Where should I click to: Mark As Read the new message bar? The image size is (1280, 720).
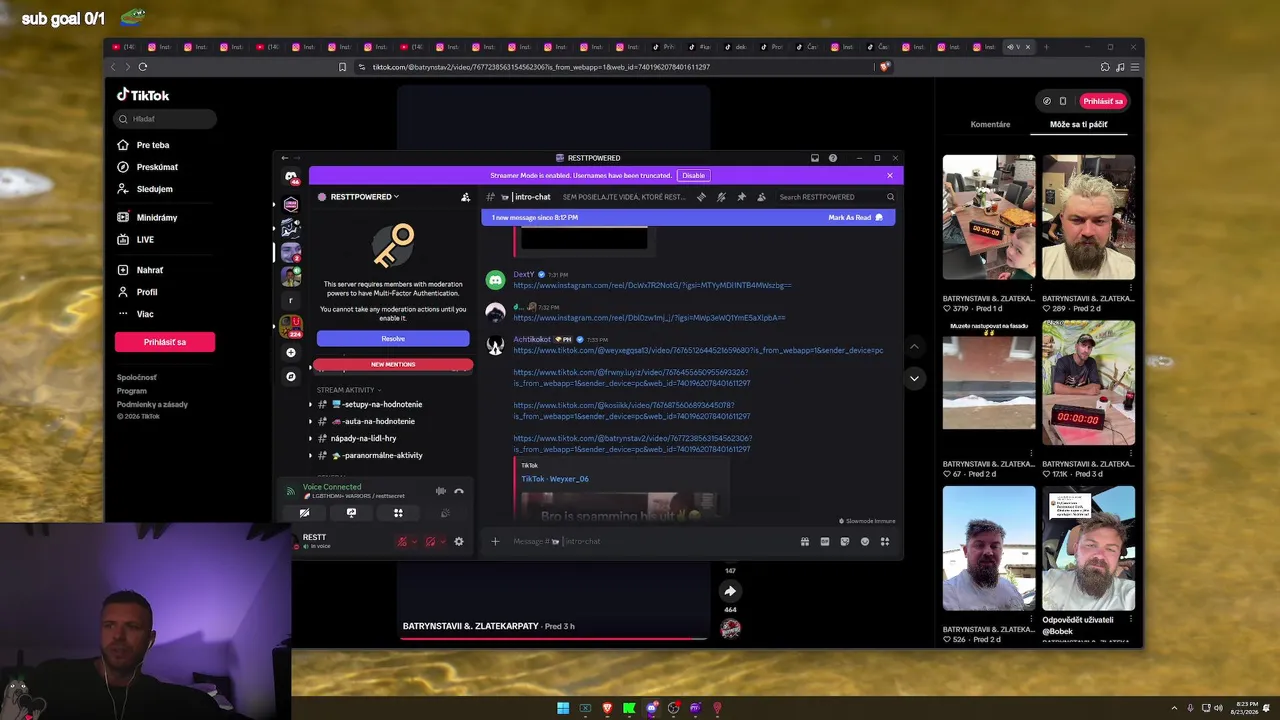coord(855,217)
